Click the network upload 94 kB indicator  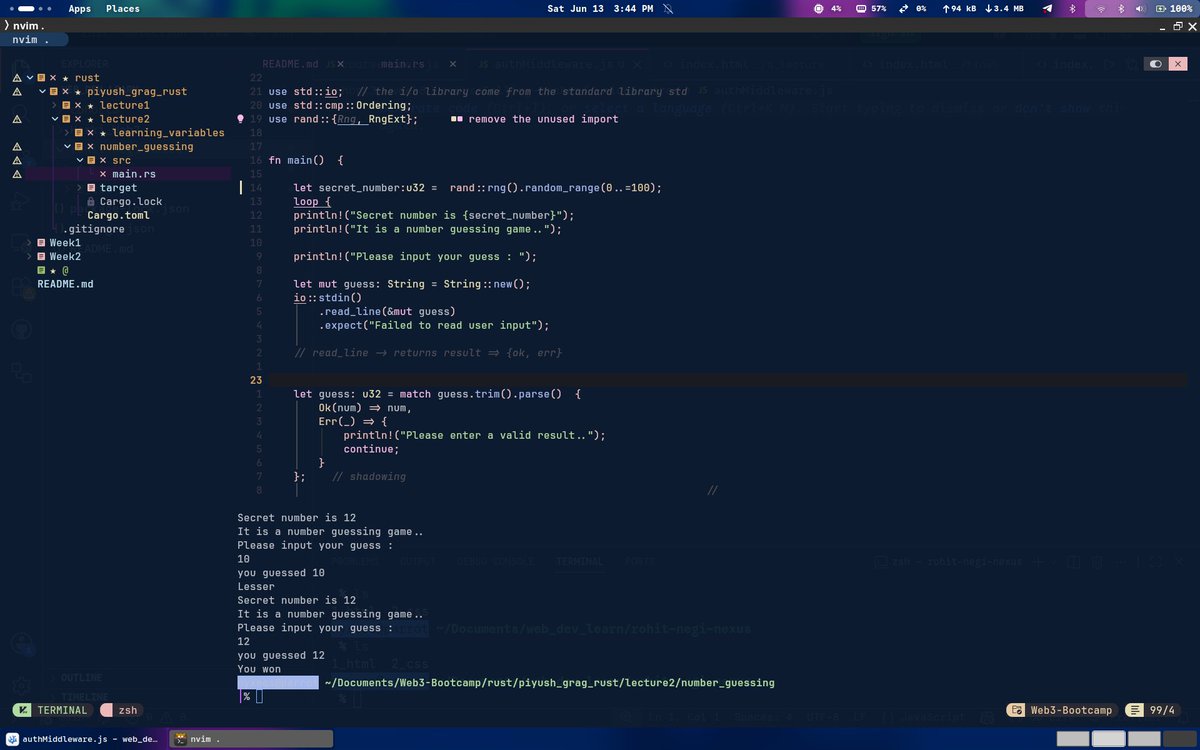point(960,8)
